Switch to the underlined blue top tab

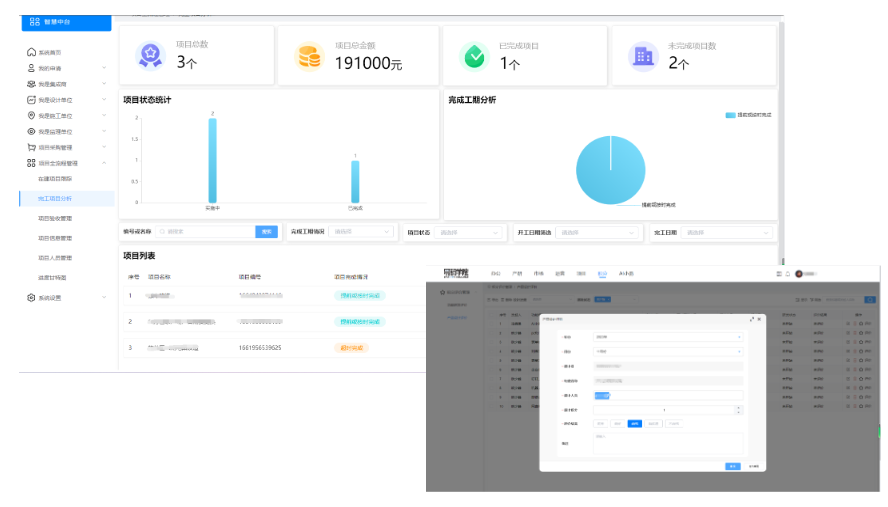click(x=602, y=274)
